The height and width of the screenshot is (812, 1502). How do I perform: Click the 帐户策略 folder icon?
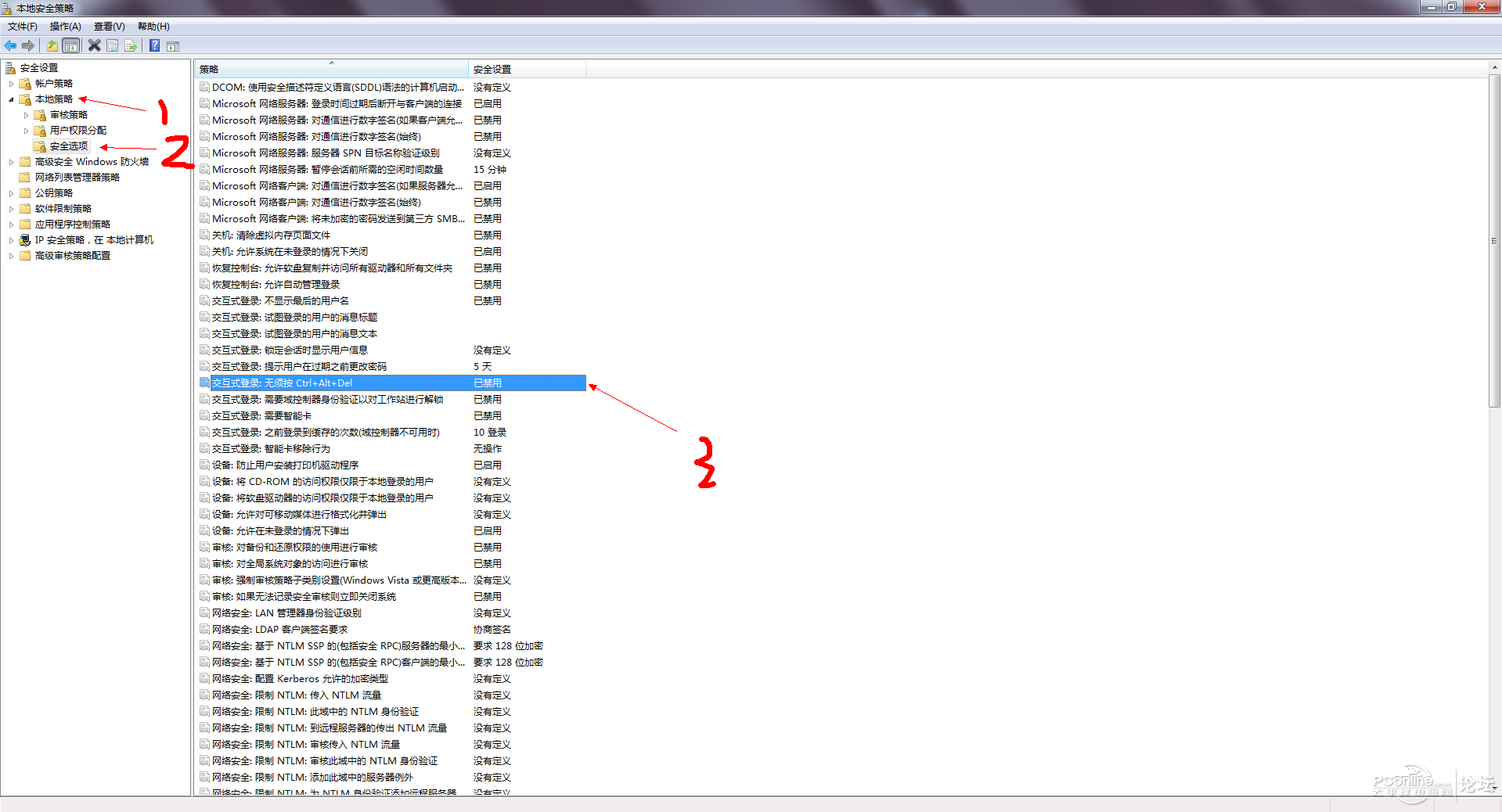tap(25, 84)
